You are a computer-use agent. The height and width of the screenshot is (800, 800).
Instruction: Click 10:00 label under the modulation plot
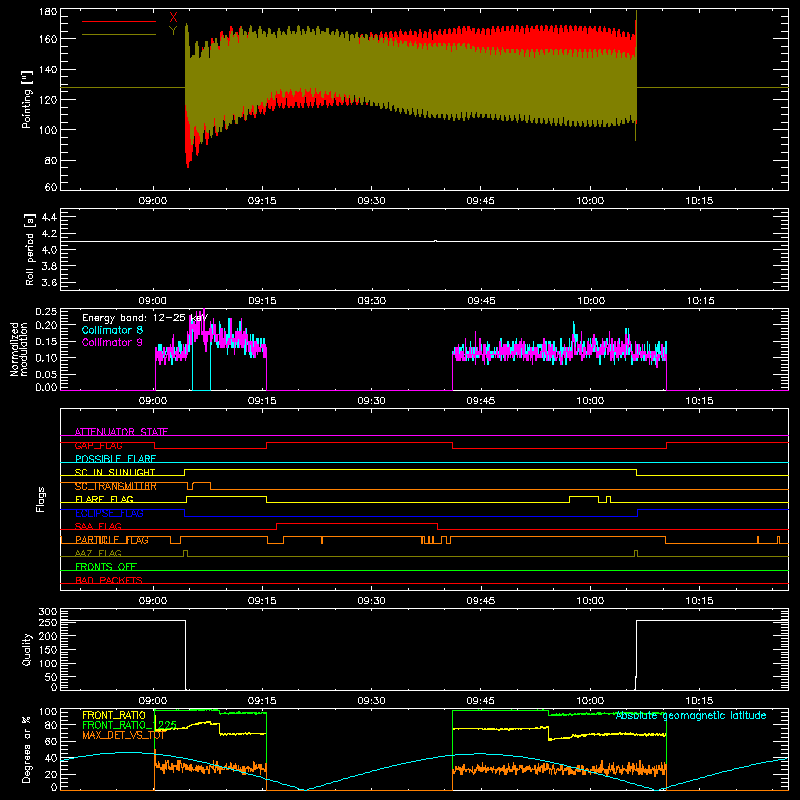tap(590, 401)
